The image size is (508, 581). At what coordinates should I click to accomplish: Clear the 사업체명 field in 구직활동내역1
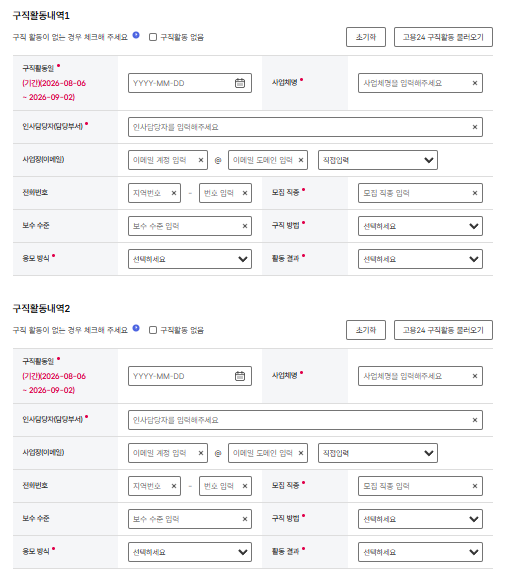[475, 83]
